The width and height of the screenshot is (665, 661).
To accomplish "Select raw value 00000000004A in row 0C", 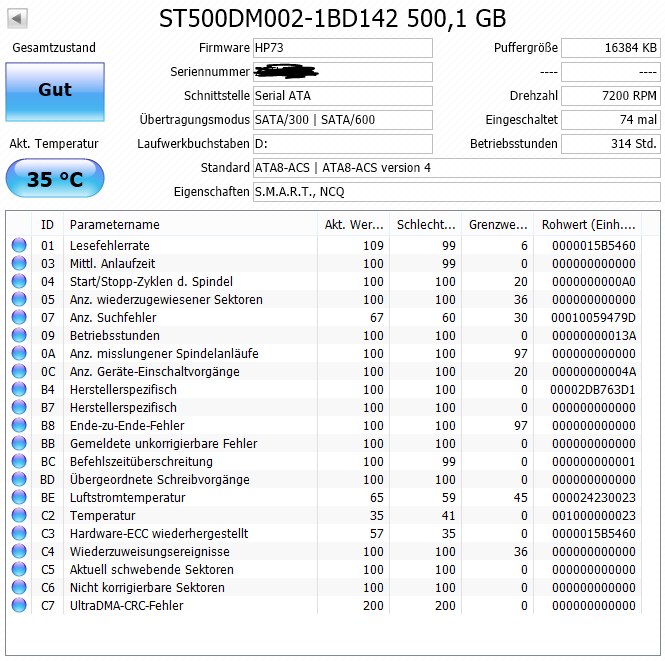I will tap(593, 372).
